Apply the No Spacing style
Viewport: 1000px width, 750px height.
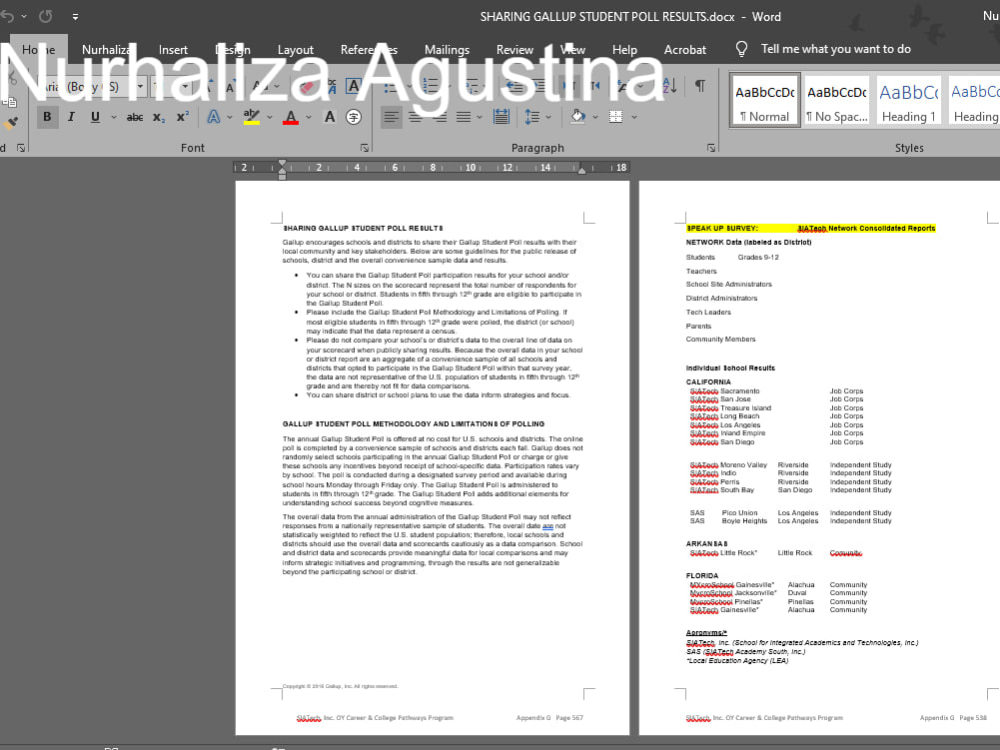coord(837,100)
